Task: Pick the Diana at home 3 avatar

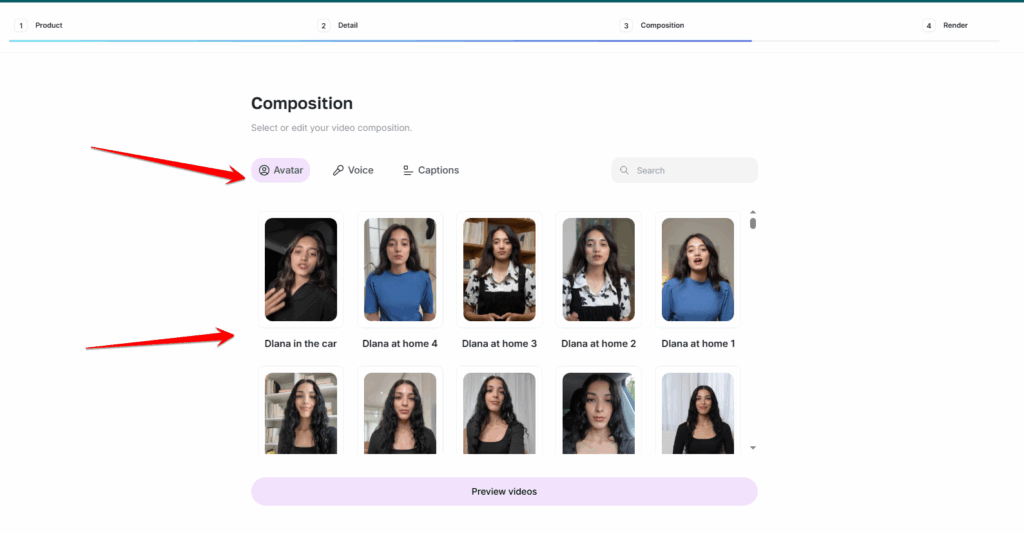Action: (x=499, y=270)
